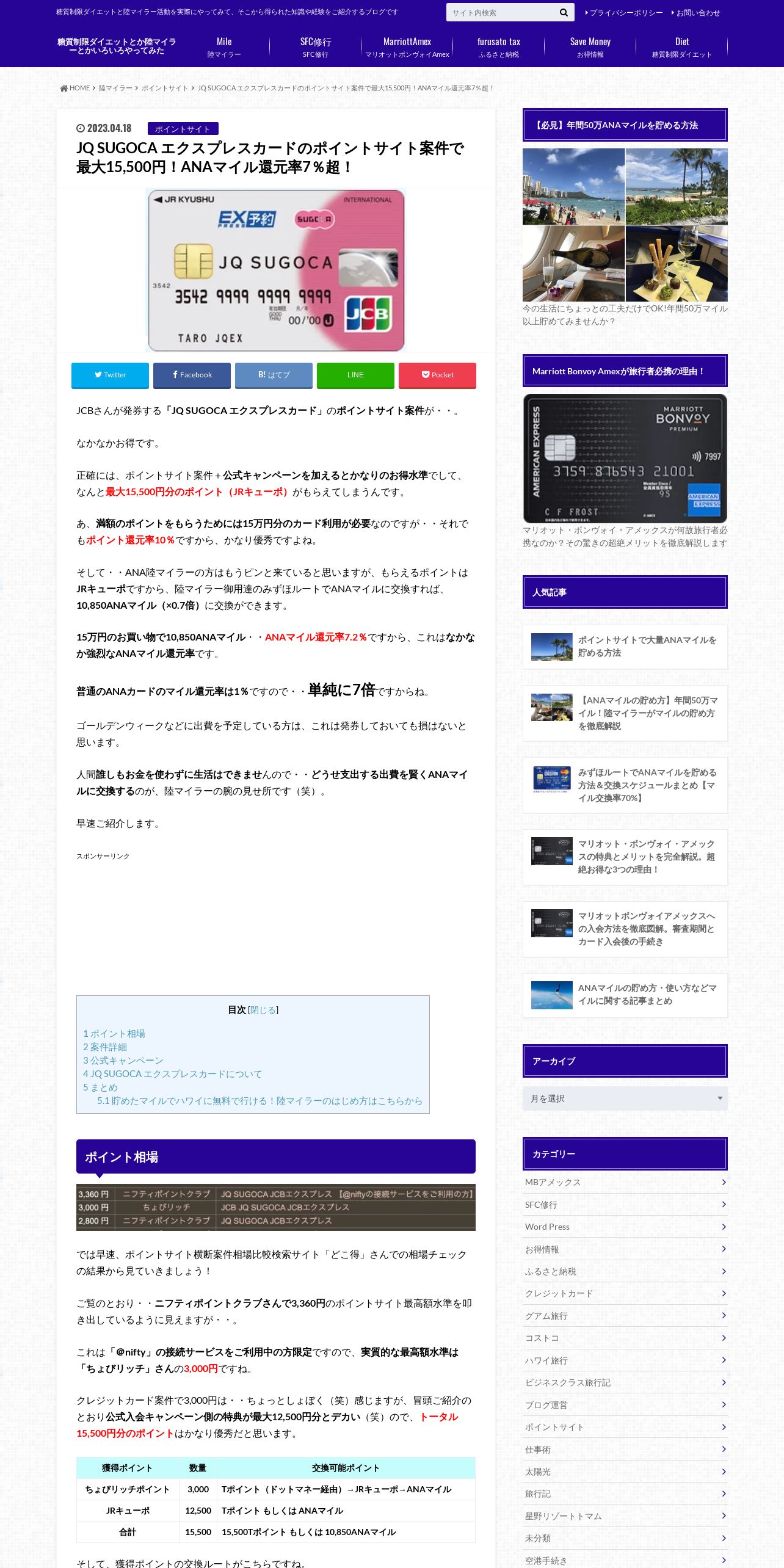784x1568 pixels.
Task: Open the 太陽光 category
Action: click(625, 1472)
